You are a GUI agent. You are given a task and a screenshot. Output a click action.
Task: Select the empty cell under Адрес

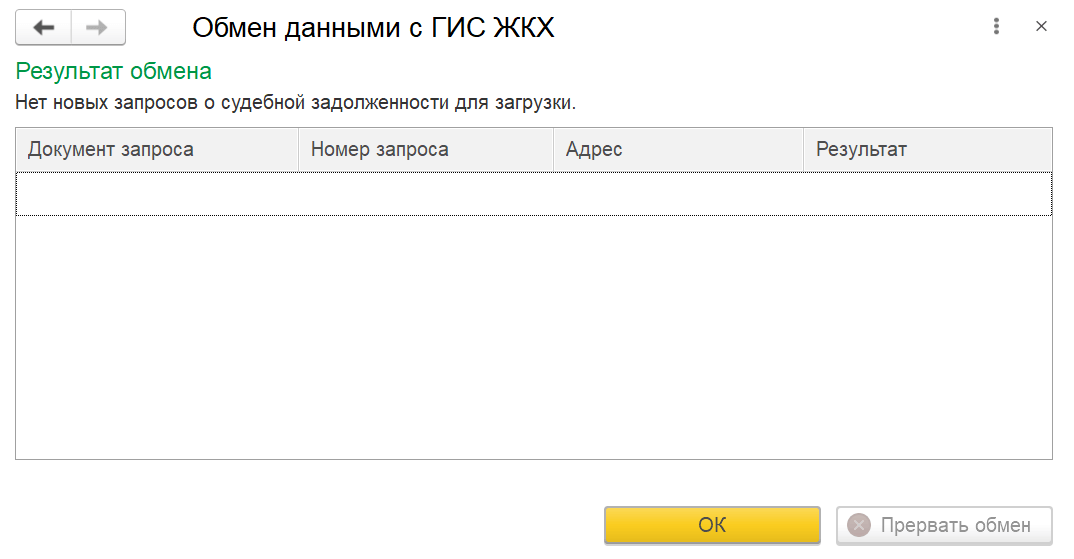(678, 194)
